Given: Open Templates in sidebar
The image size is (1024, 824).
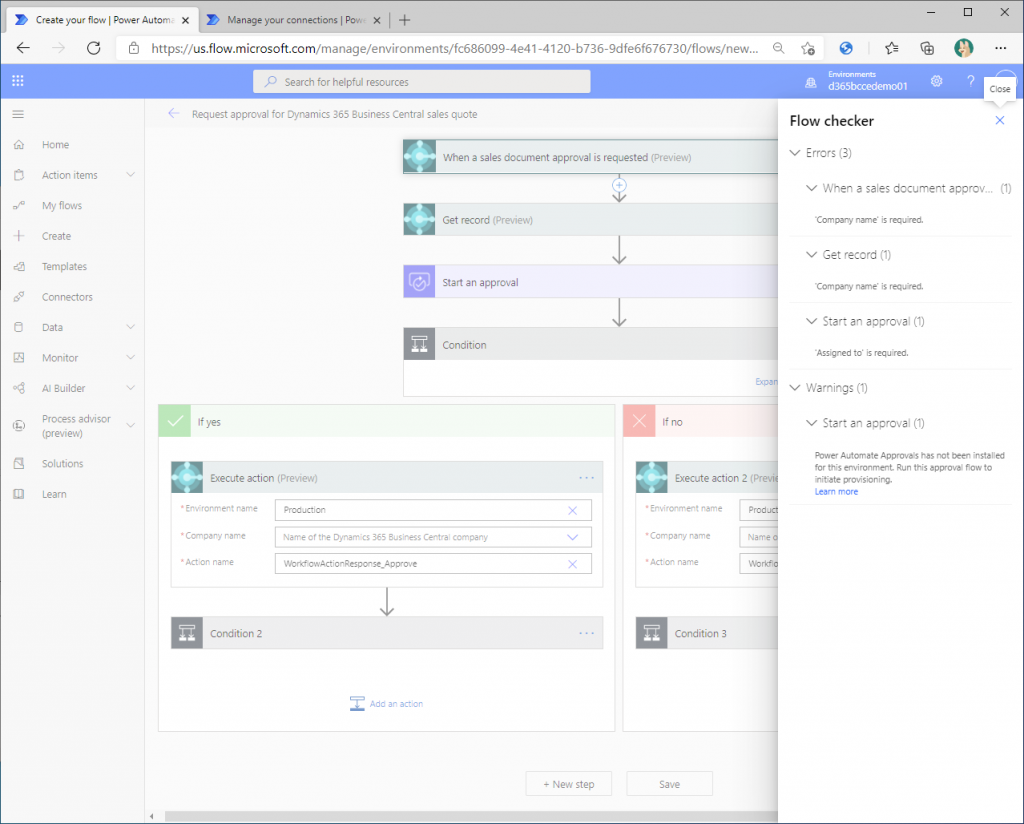Looking at the screenshot, I should pyautogui.click(x=64, y=266).
